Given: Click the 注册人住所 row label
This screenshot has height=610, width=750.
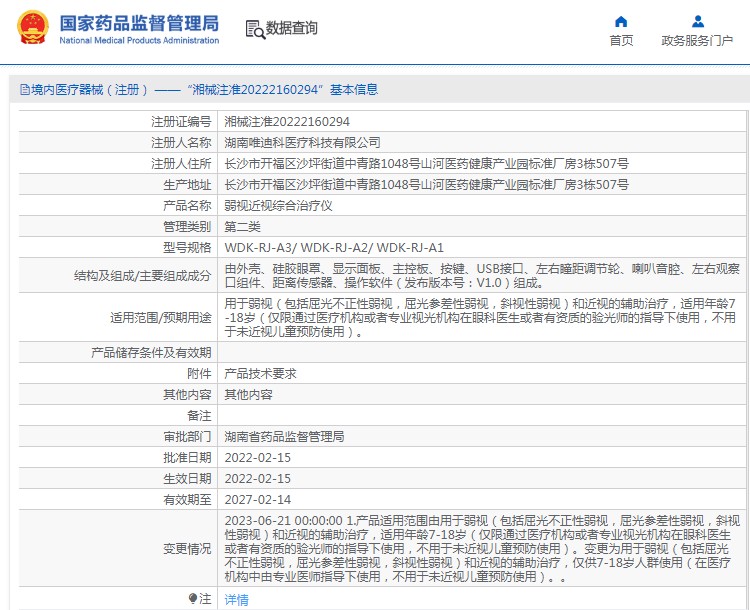Looking at the screenshot, I should point(181,164).
